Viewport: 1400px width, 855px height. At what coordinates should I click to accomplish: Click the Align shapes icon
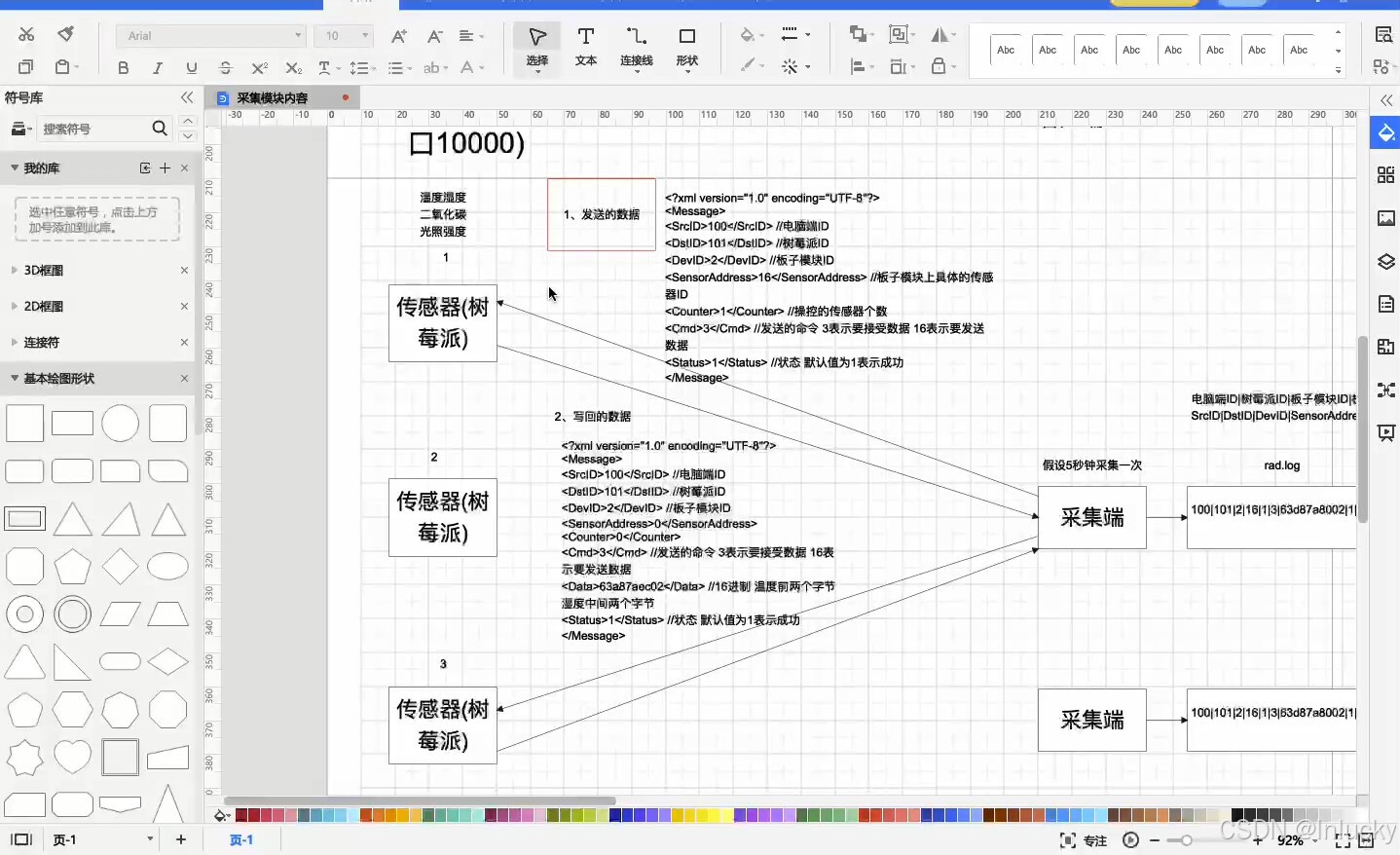coord(858,66)
